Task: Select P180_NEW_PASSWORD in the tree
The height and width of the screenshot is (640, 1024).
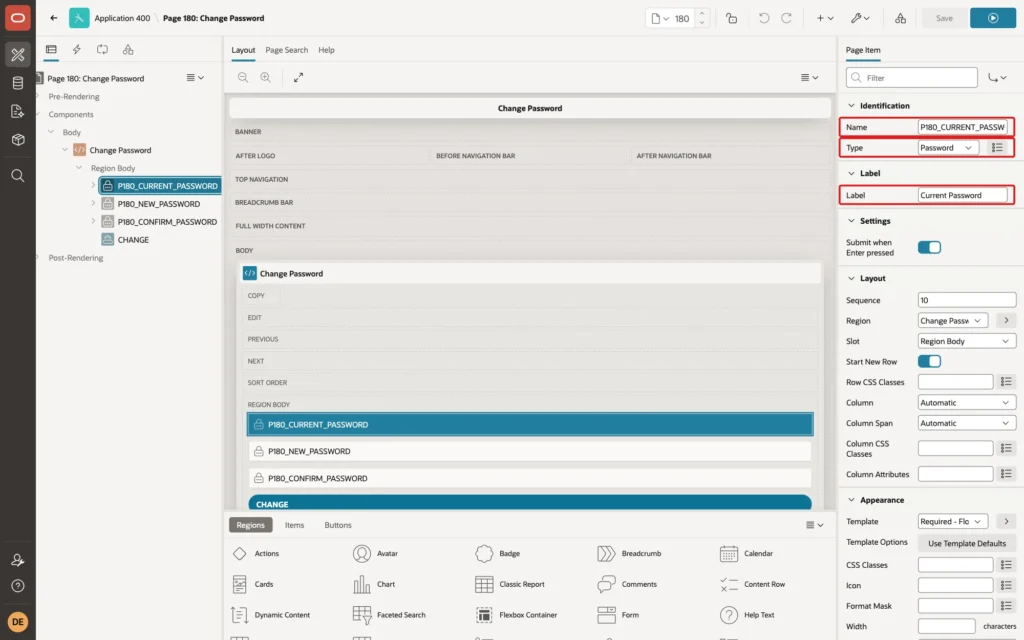Action: pos(159,204)
